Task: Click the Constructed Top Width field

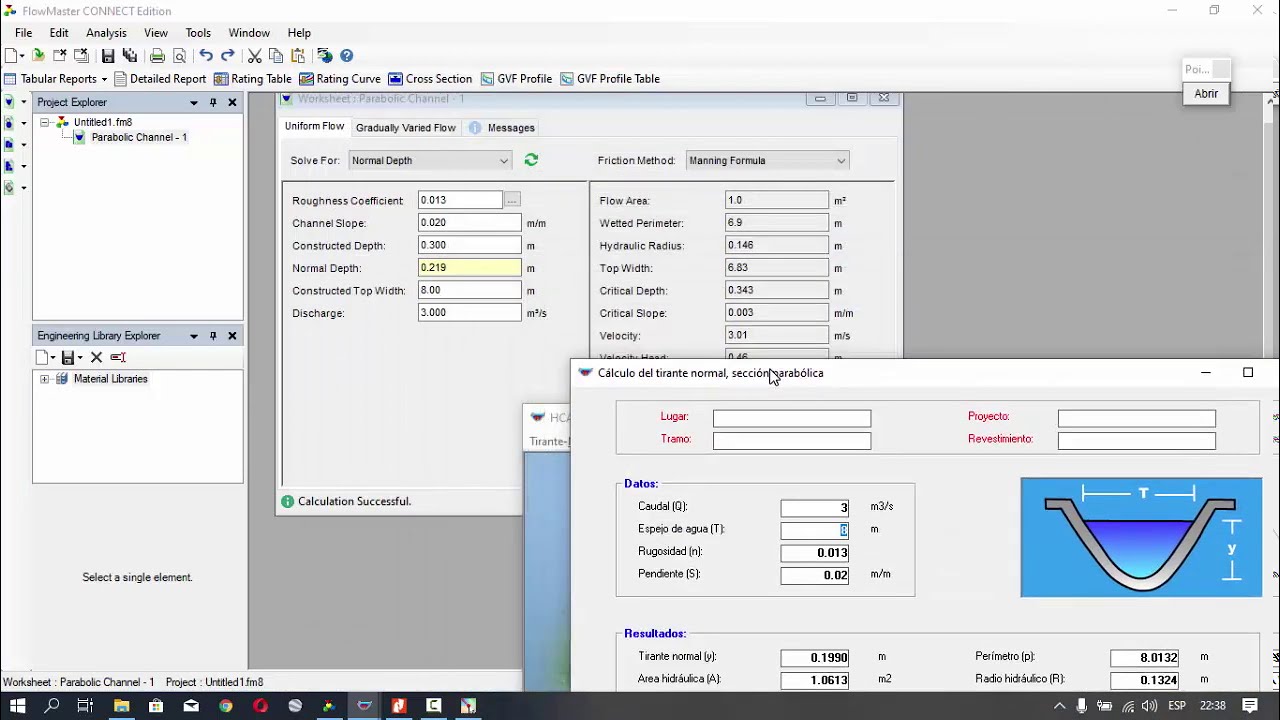Action: 469,290
